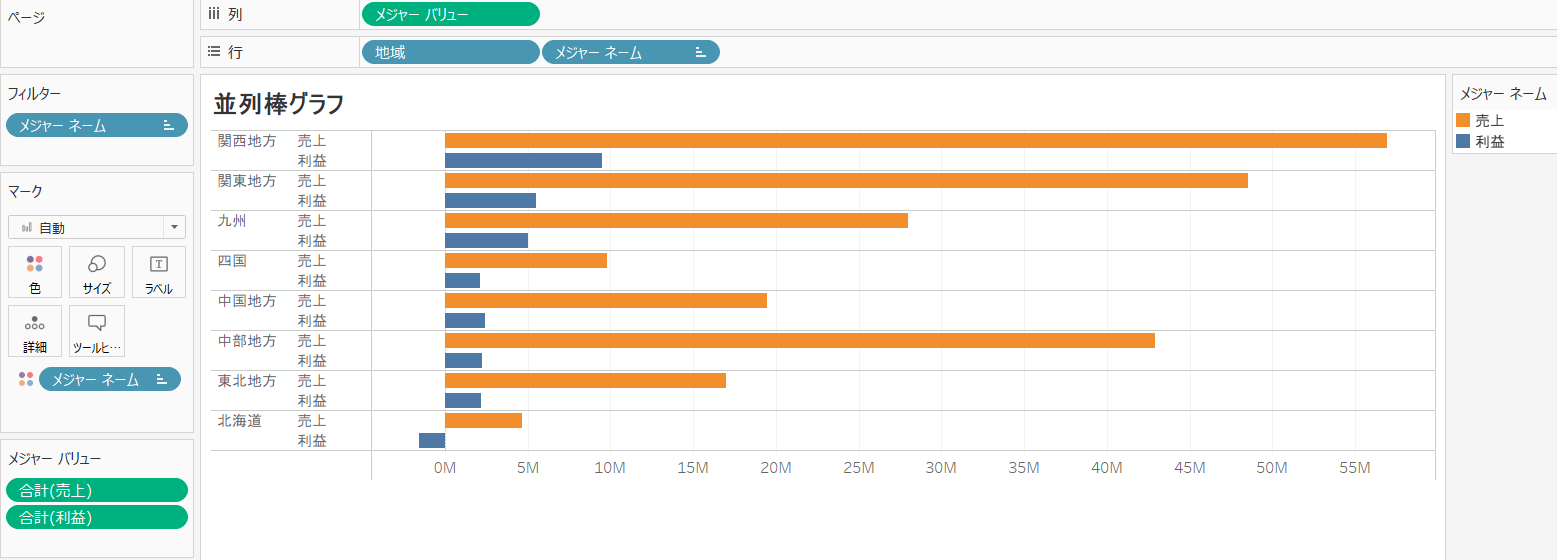Select the 地域 pill on Rows shelf
Viewport: 1557px width, 560px height.
(450, 53)
